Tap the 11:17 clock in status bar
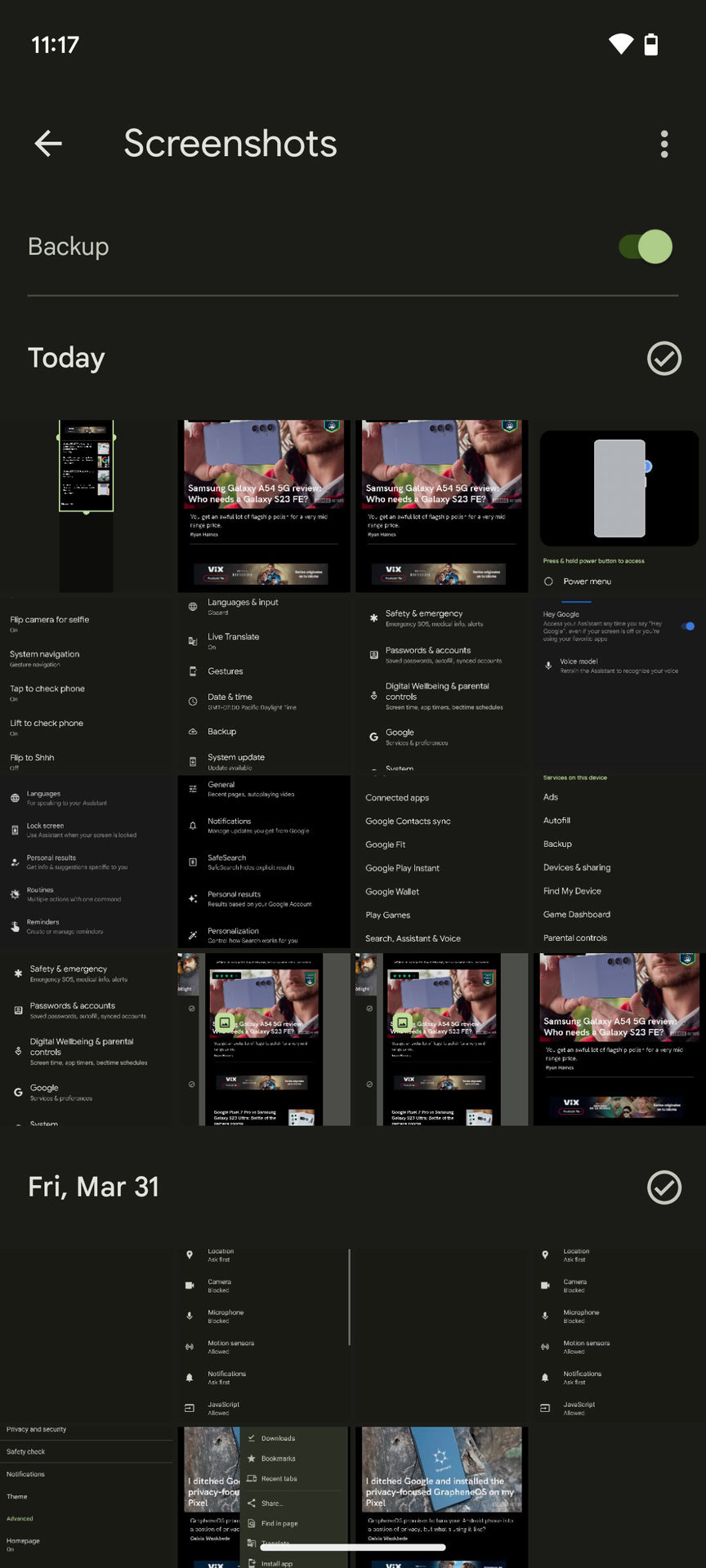The image size is (706, 1568). 56,44
